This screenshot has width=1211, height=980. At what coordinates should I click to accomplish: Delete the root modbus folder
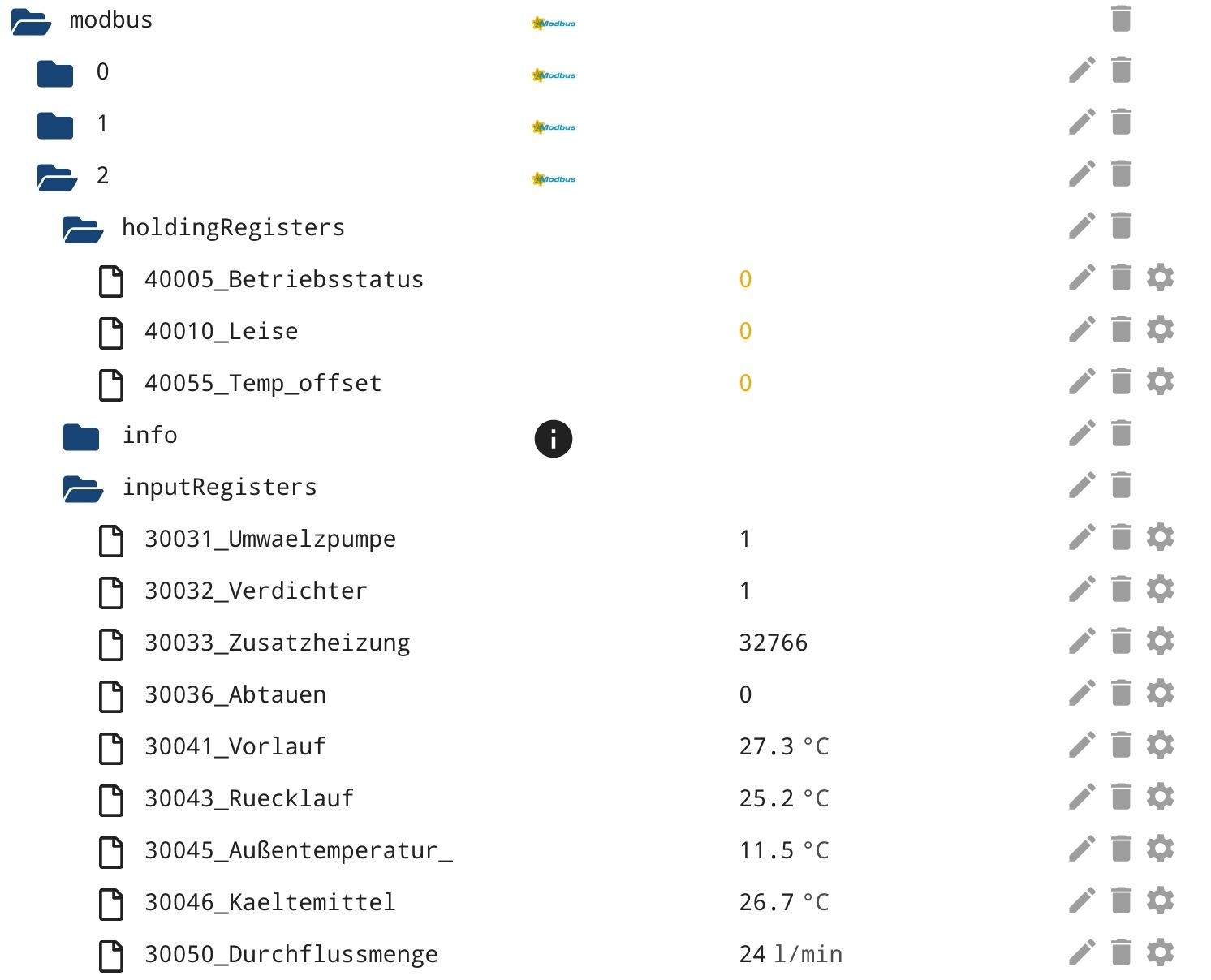(1121, 19)
